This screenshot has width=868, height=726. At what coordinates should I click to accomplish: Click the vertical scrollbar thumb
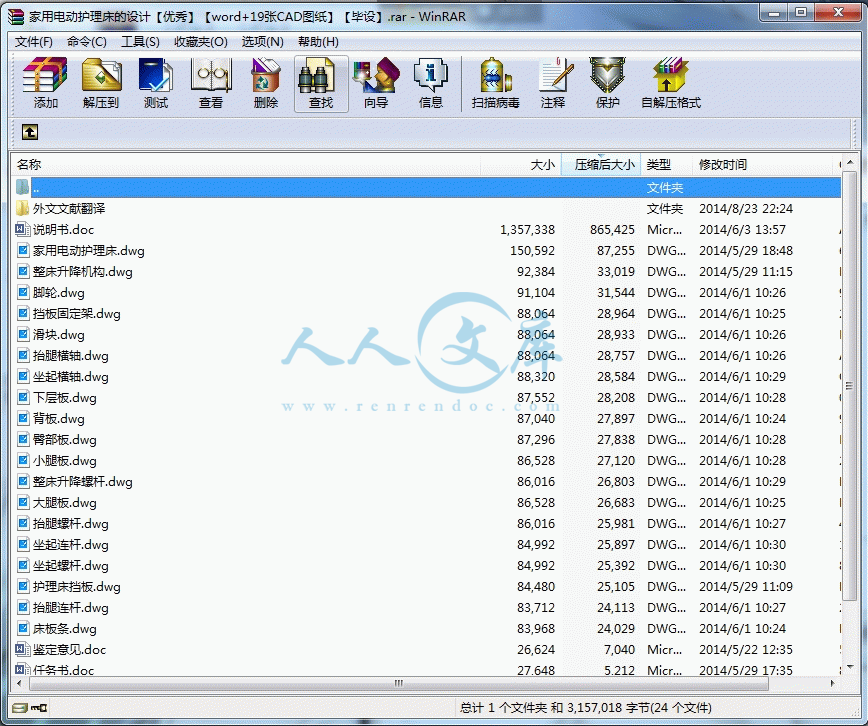coord(850,386)
